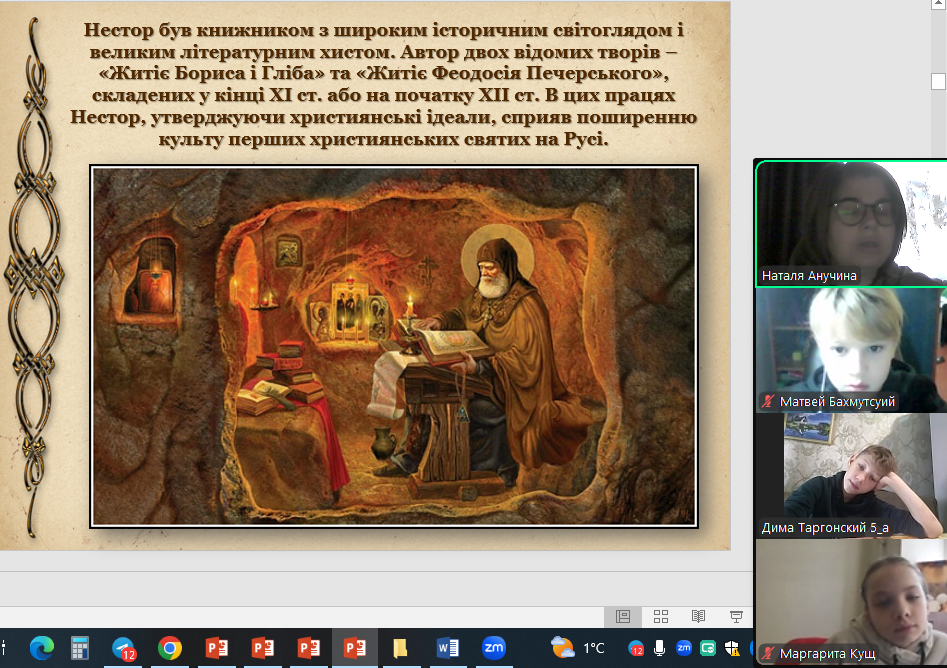The image size is (947, 668).
Task: Click muted mic icon for Маргарита Кущ
Action: coord(768,654)
